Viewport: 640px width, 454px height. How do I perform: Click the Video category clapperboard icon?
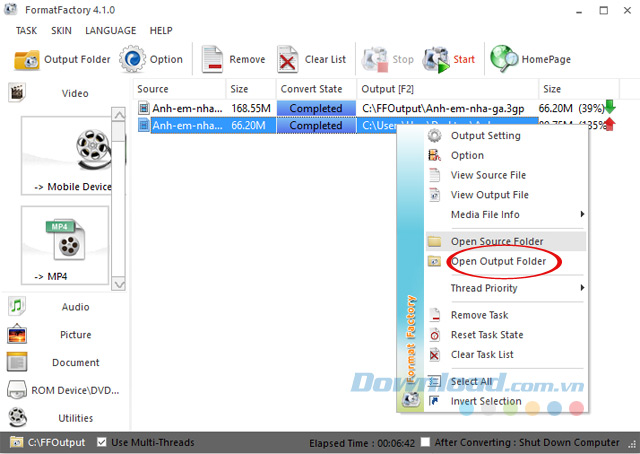17,93
